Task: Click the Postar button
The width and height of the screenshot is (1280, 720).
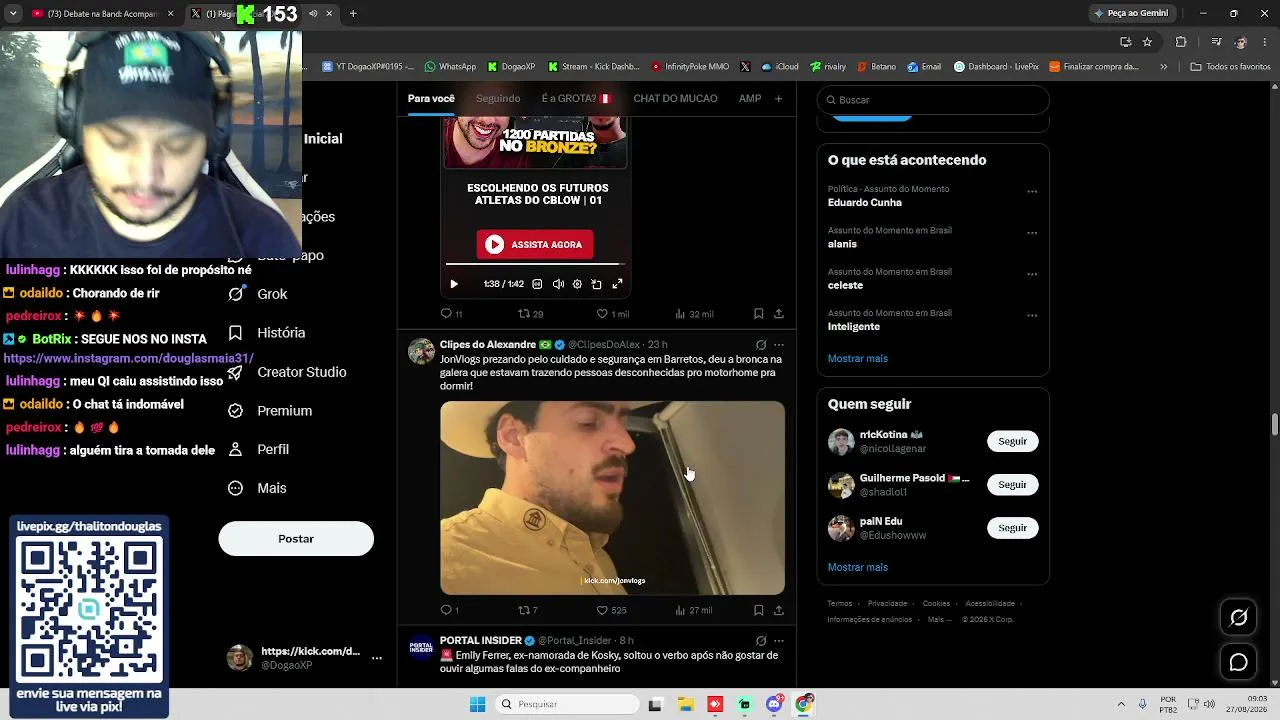Action: point(296,539)
